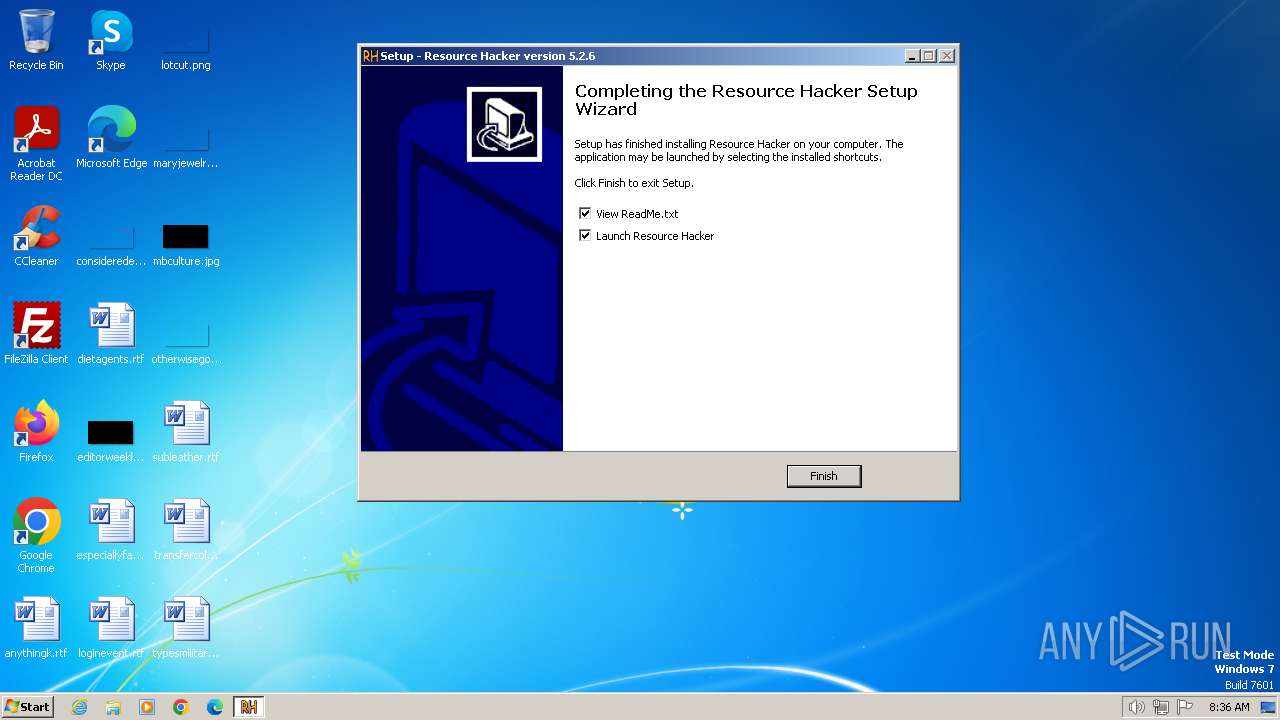Image resolution: width=1280 pixels, height=720 pixels.
Task: Select the anythingk.rtf document icon
Action: (36, 628)
